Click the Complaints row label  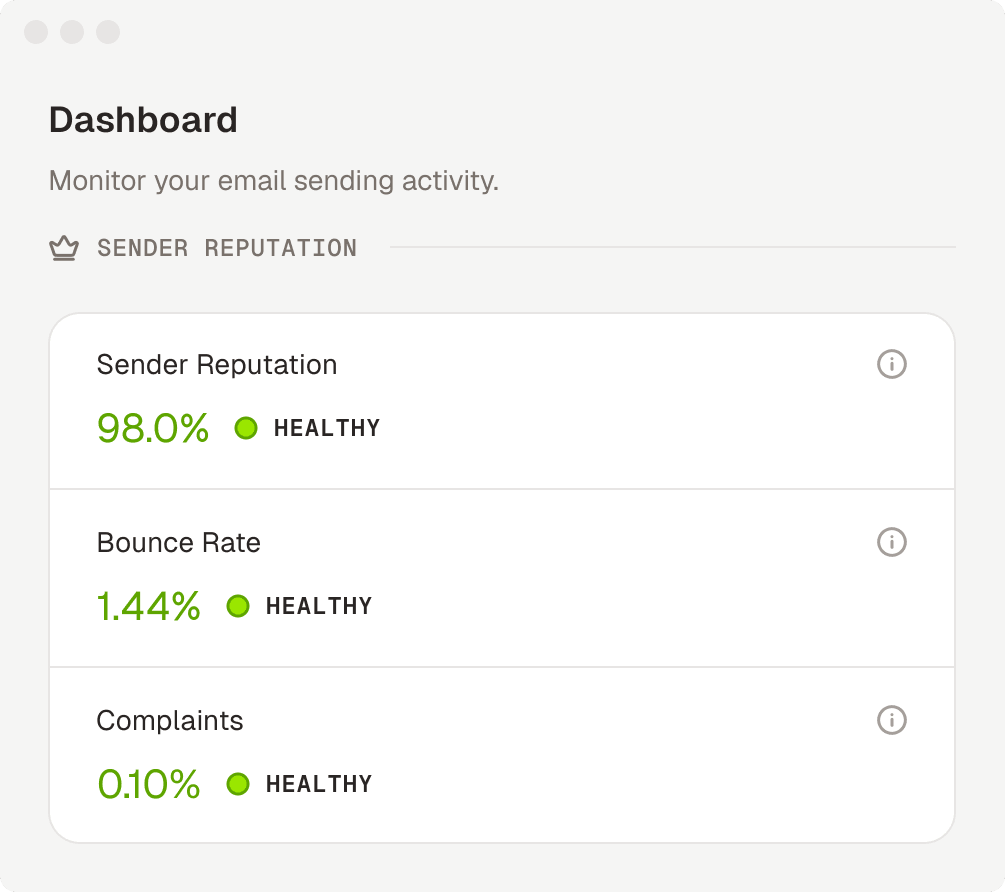[x=170, y=721]
